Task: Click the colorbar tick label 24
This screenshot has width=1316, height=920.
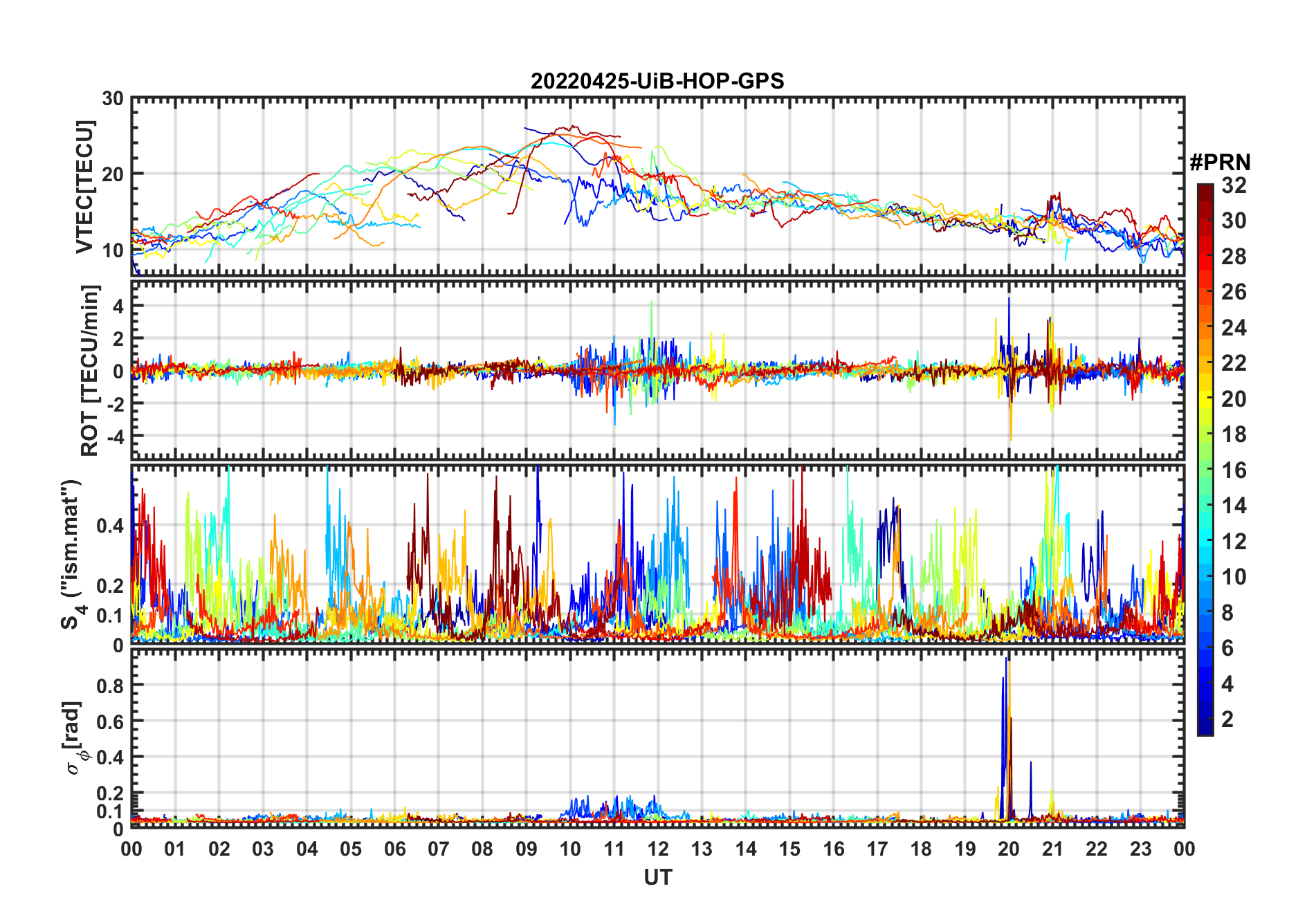Action: click(1233, 328)
